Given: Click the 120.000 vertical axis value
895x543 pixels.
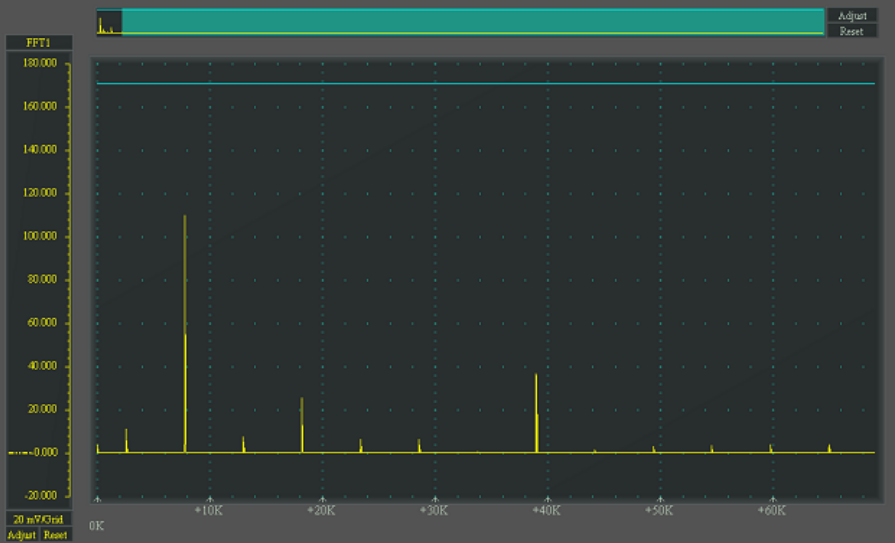Looking at the screenshot, I should pos(40,193).
